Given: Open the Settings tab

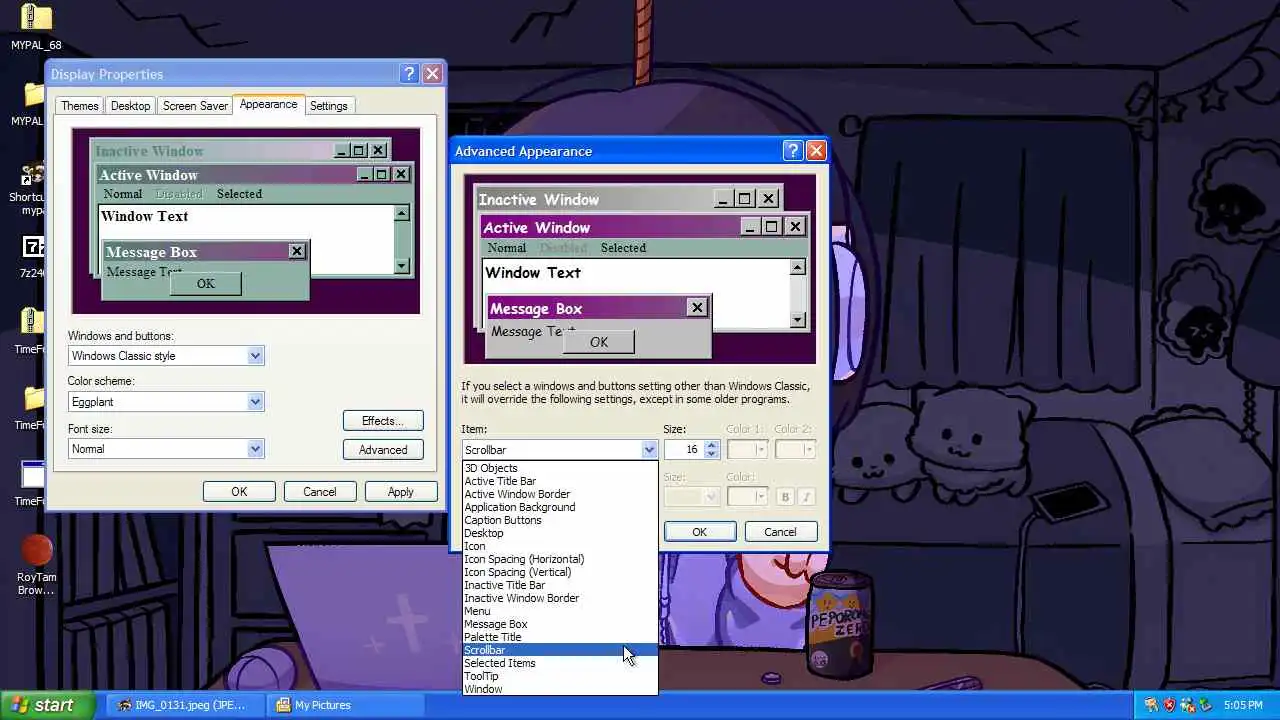Looking at the screenshot, I should [328, 106].
